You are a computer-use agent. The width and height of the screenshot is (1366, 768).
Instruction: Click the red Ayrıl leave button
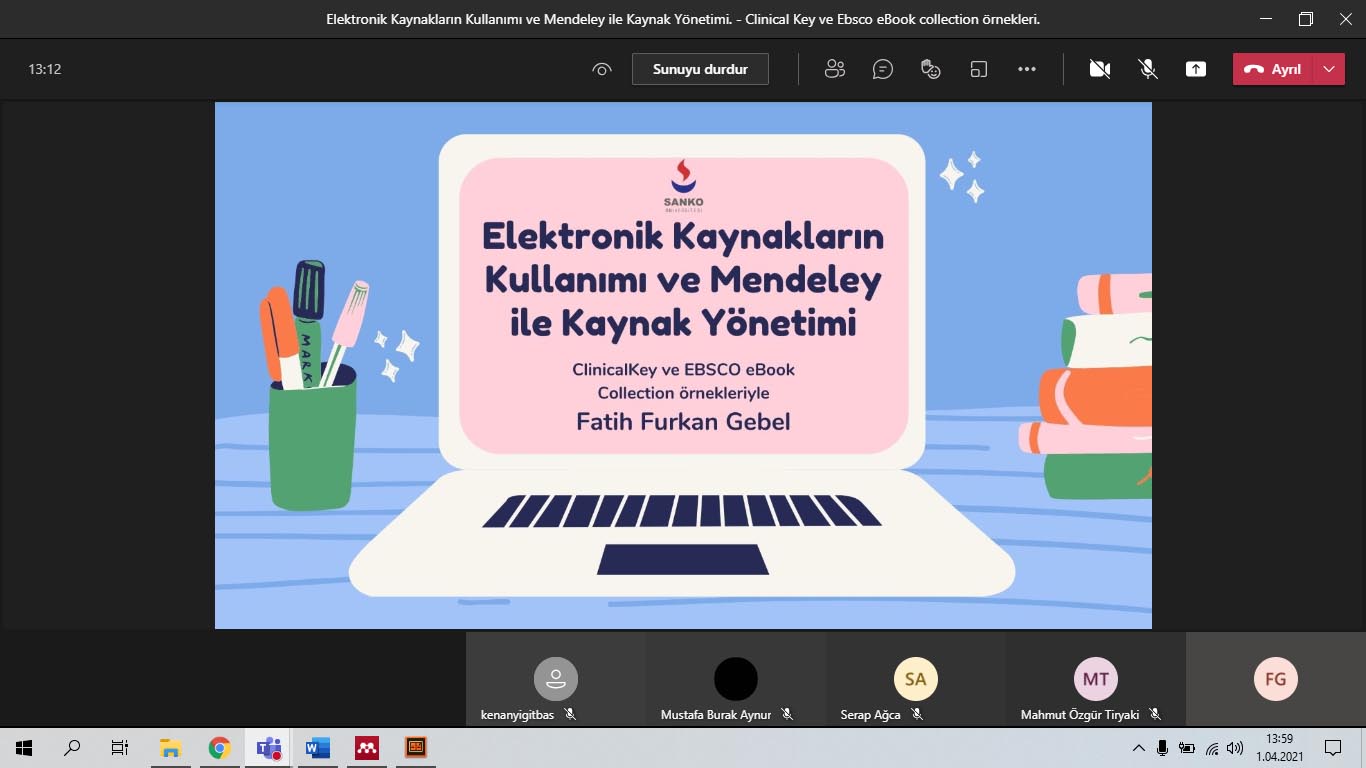coord(1273,69)
